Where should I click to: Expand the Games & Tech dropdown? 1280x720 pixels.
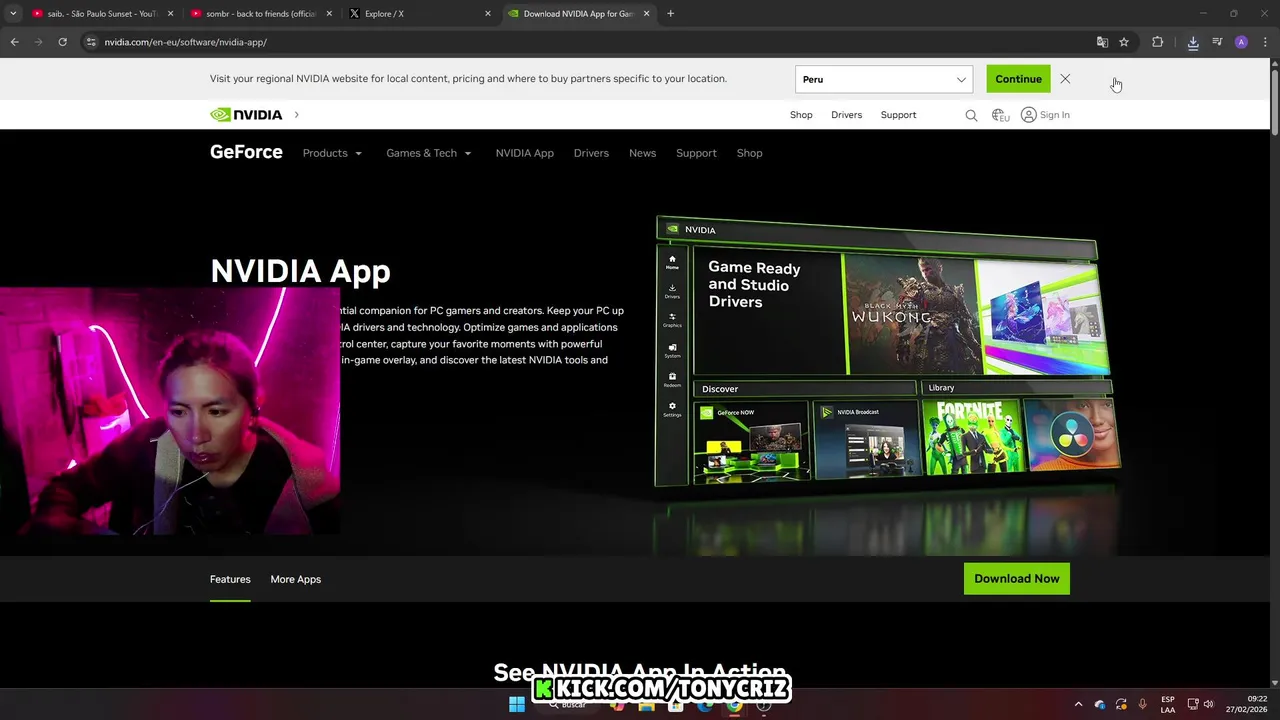pos(429,153)
